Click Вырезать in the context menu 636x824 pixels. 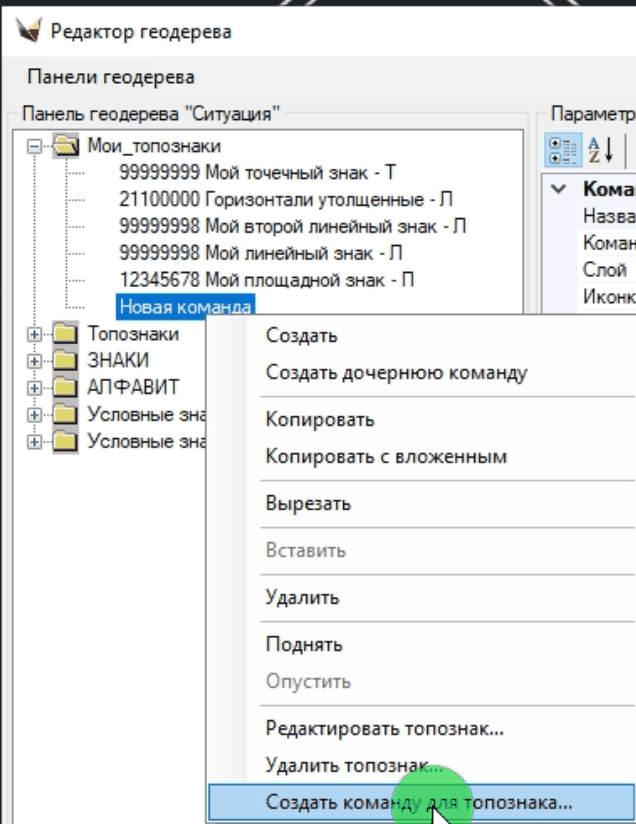point(308,503)
